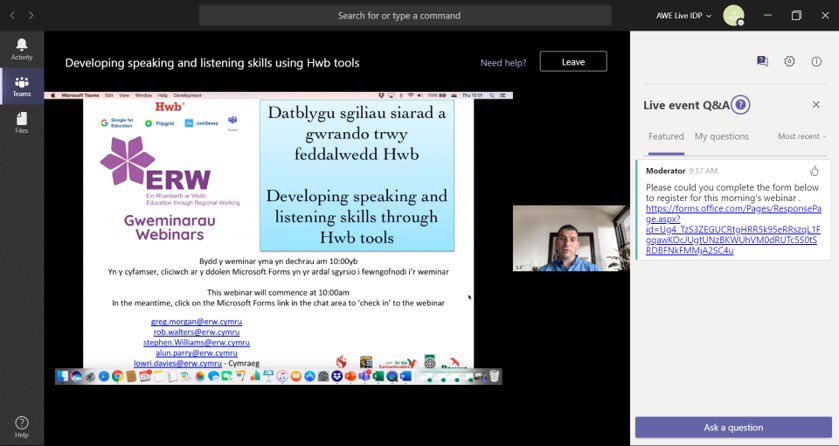Open the forms.office.com registration link
The width and height of the screenshot is (839, 446).
click(733, 229)
